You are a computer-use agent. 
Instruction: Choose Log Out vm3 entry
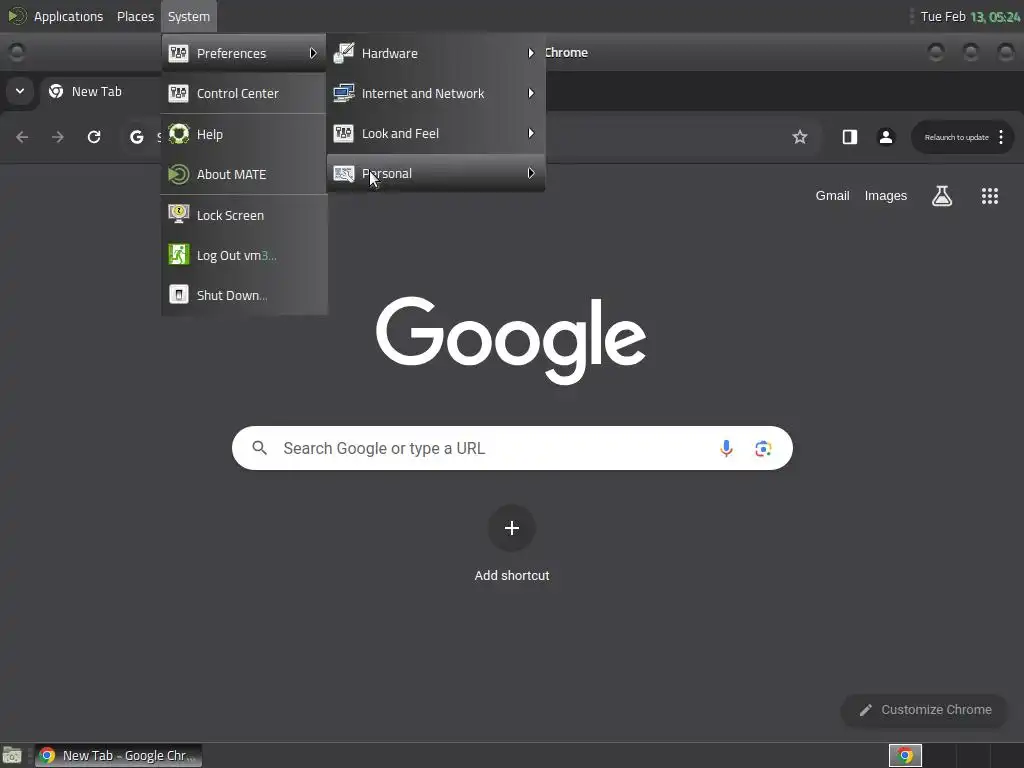click(x=244, y=255)
